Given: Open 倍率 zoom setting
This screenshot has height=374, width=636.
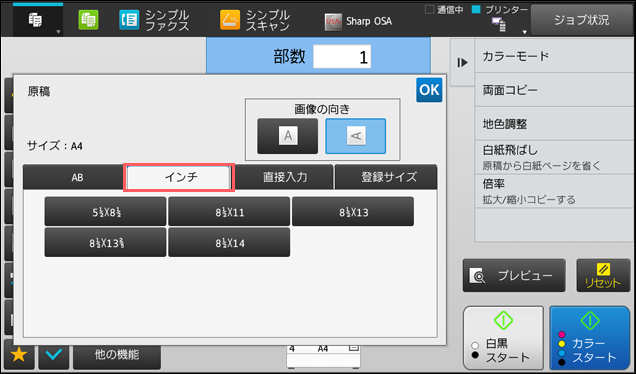Looking at the screenshot, I should click(x=554, y=191).
